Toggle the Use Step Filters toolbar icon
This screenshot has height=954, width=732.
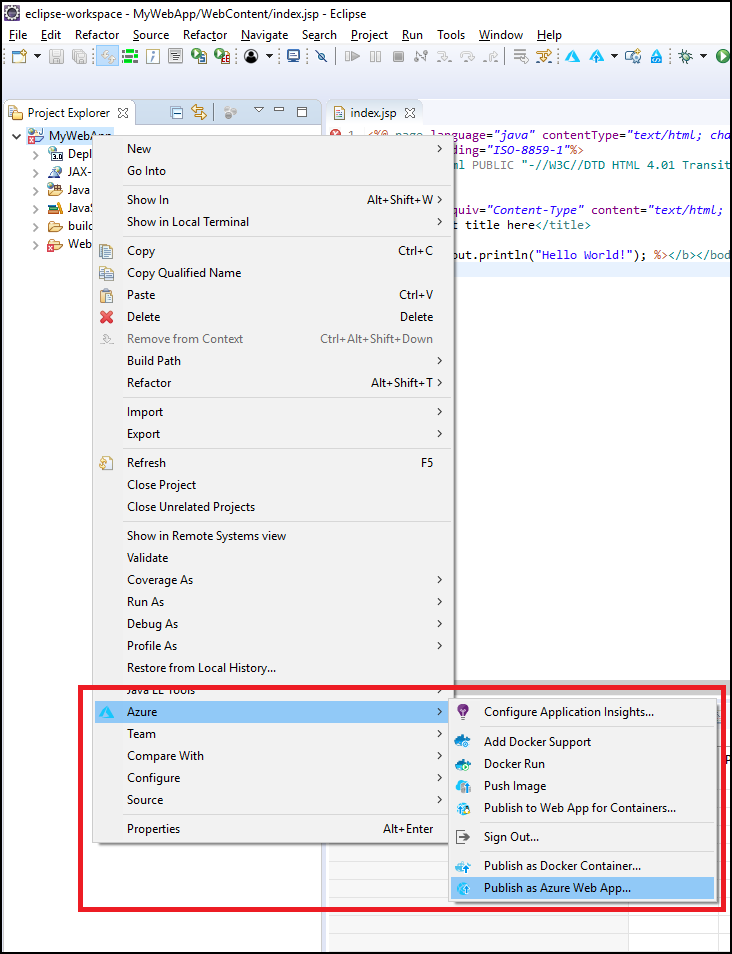click(x=543, y=57)
